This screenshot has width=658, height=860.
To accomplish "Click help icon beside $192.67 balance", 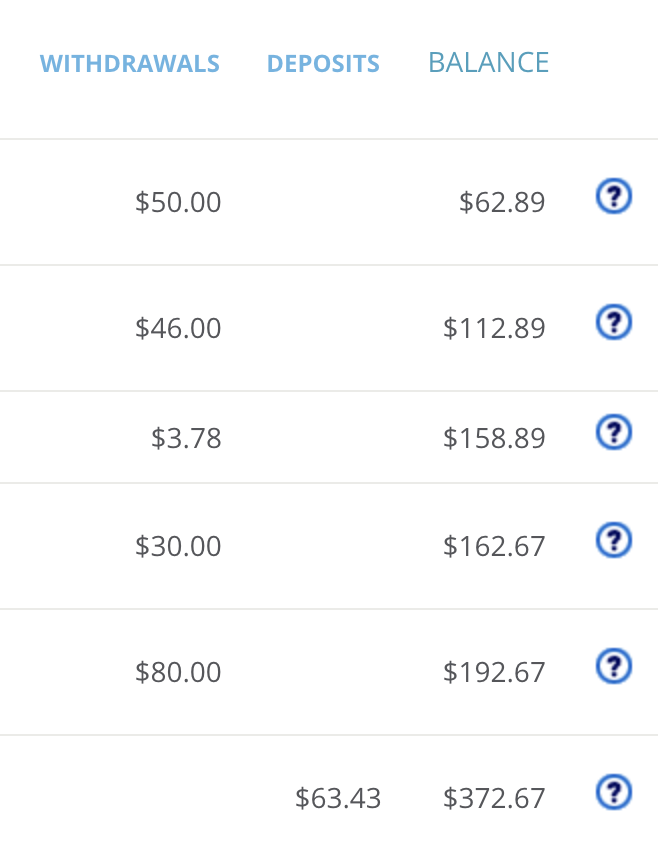I will pyautogui.click(x=614, y=667).
